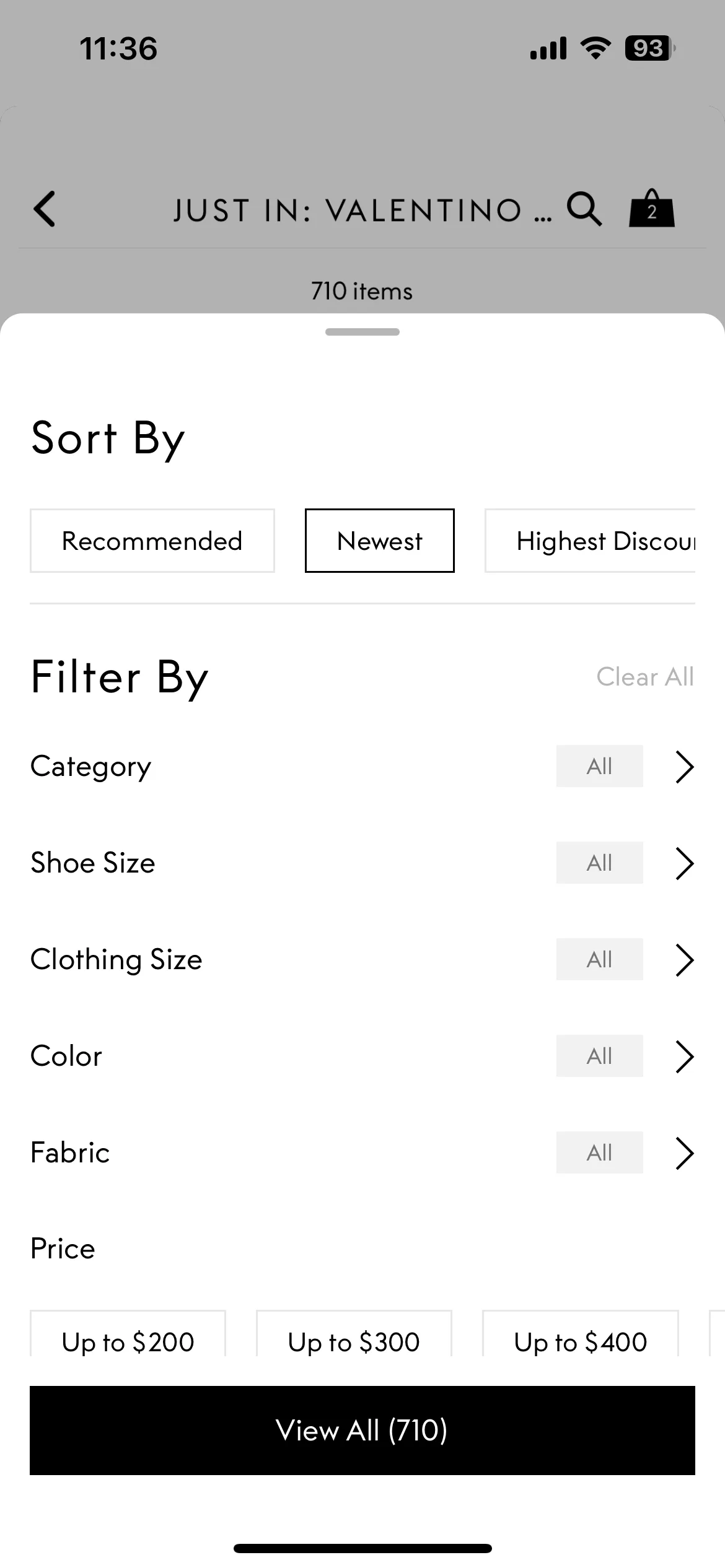Choose the Up to $200 price filter
The height and width of the screenshot is (1568, 725).
[x=128, y=1333]
